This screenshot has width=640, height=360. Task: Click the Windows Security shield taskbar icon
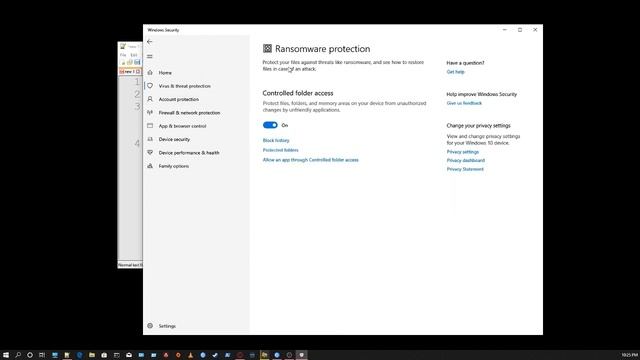302,355
